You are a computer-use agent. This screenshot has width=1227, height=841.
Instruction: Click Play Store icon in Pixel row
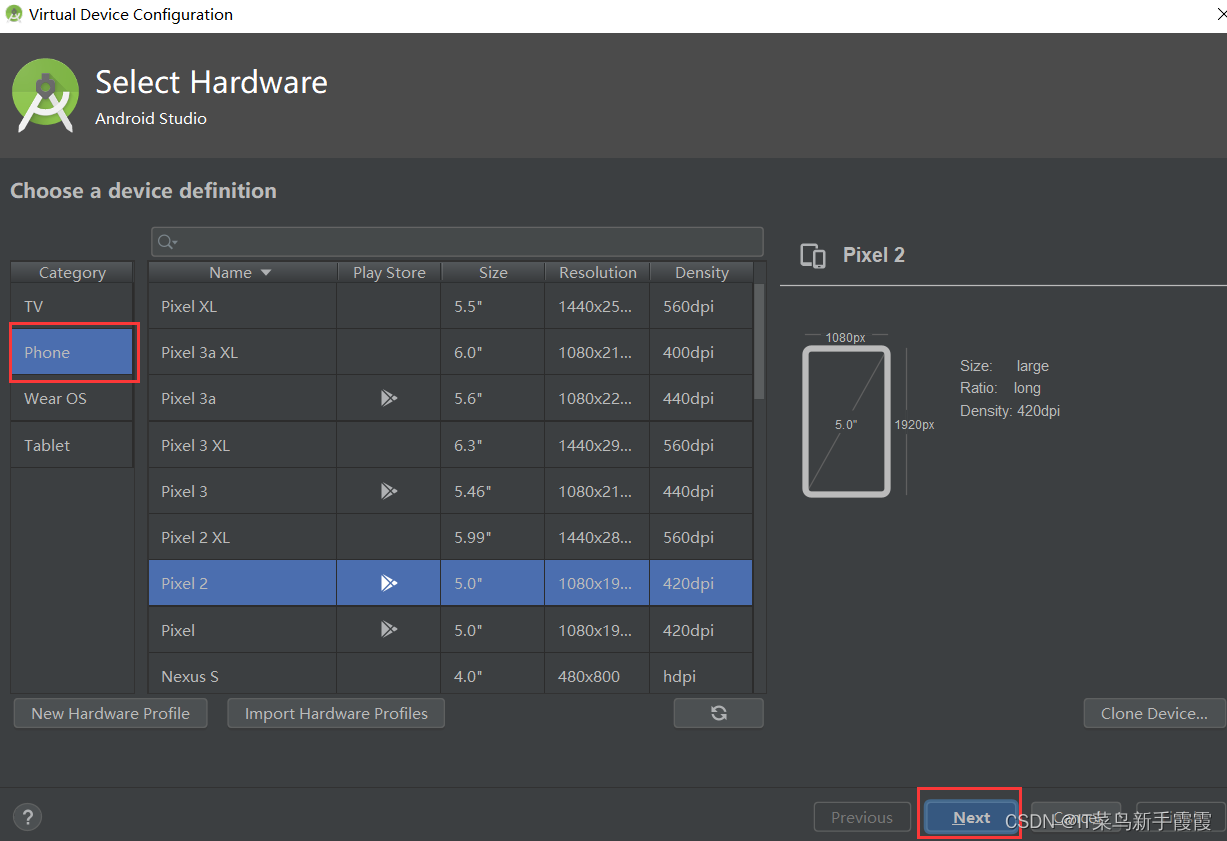click(389, 630)
